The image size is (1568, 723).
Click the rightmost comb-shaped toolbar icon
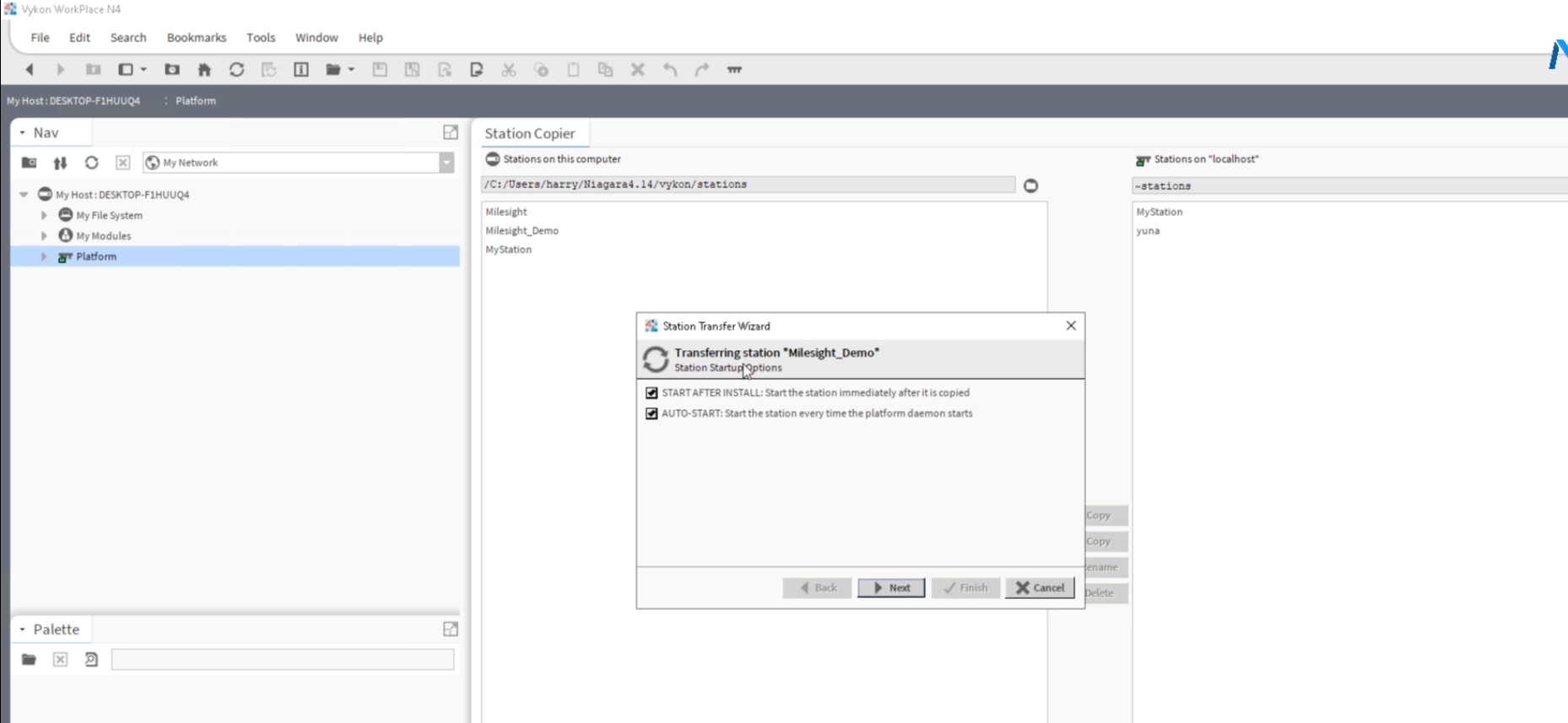coord(734,70)
